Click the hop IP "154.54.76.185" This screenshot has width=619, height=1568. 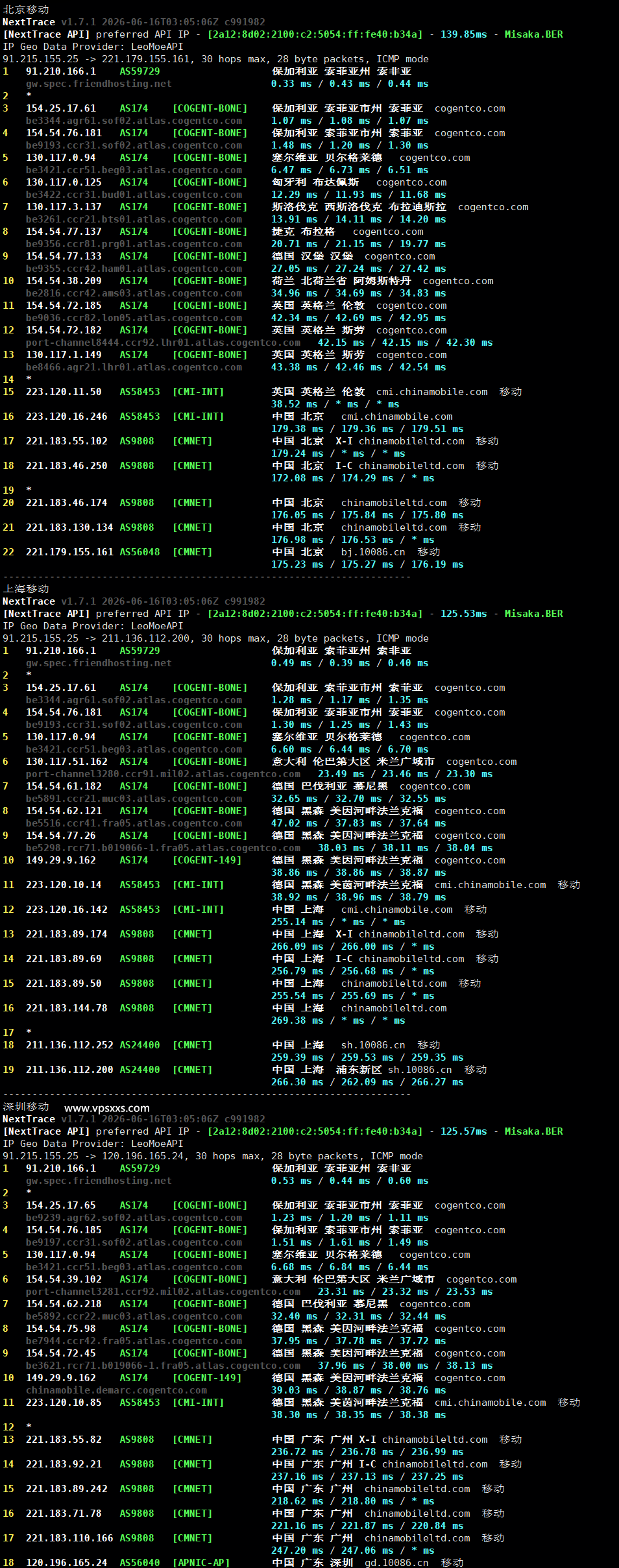(x=64, y=1230)
